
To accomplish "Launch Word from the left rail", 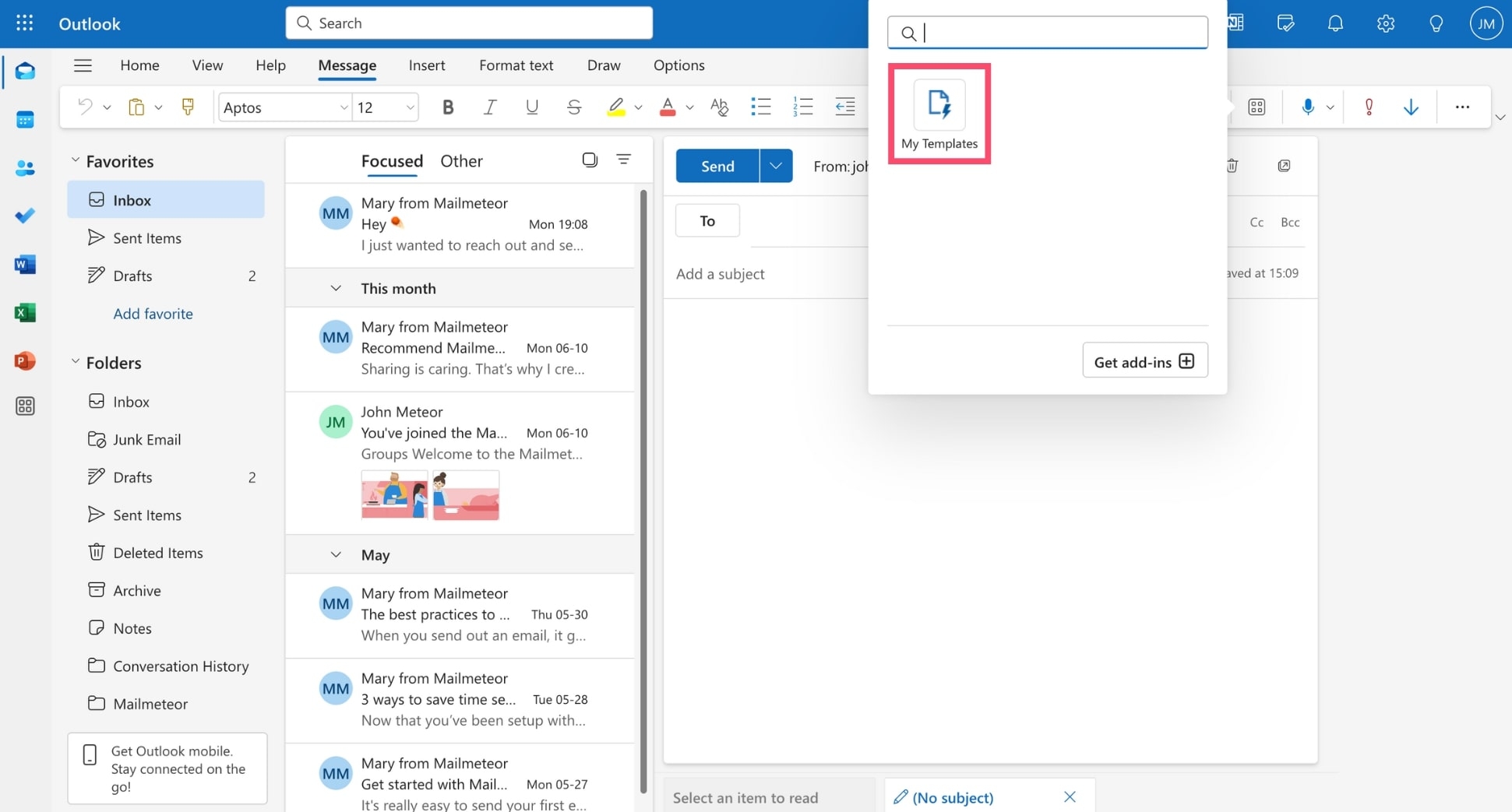I will click(25, 265).
